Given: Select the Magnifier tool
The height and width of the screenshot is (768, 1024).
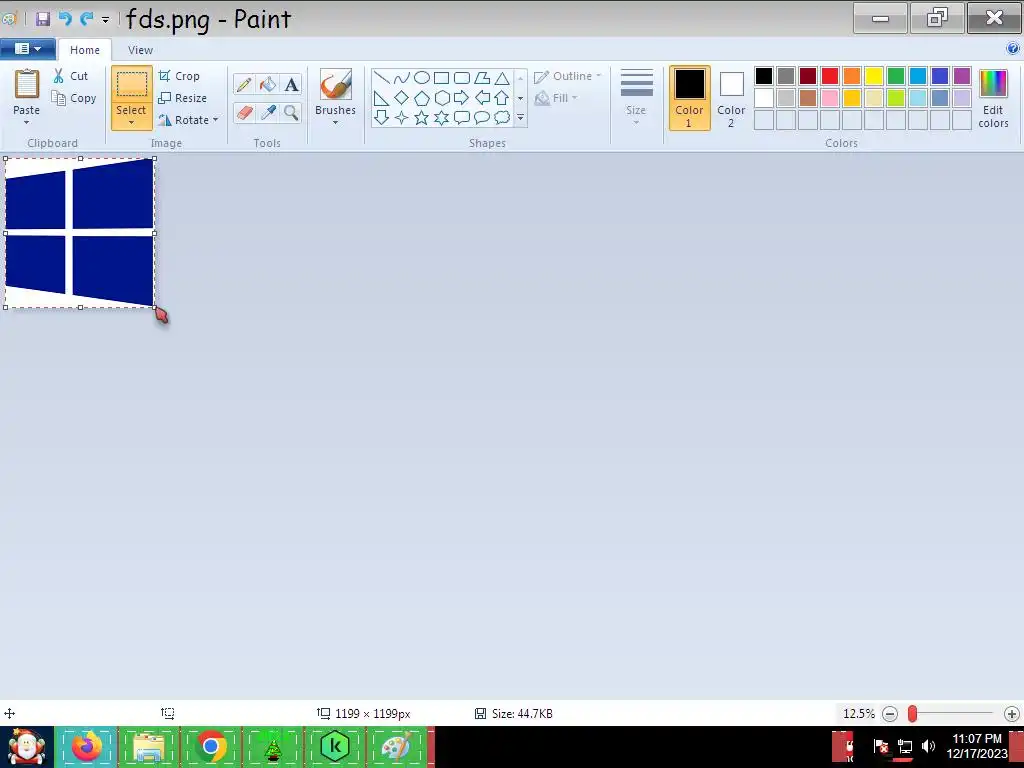Looking at the screenshot, I should (291, 112).
